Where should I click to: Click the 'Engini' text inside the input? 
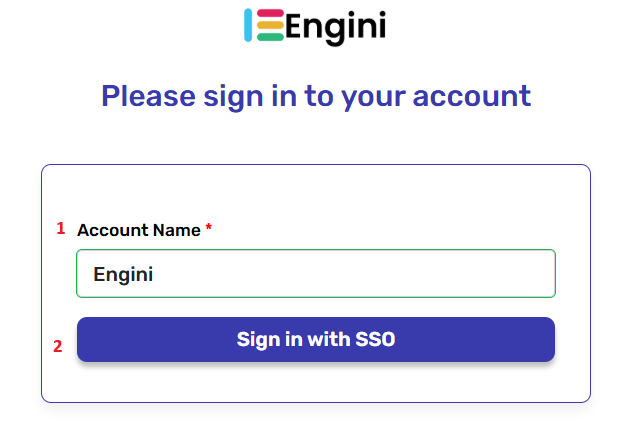coord(123,273)
